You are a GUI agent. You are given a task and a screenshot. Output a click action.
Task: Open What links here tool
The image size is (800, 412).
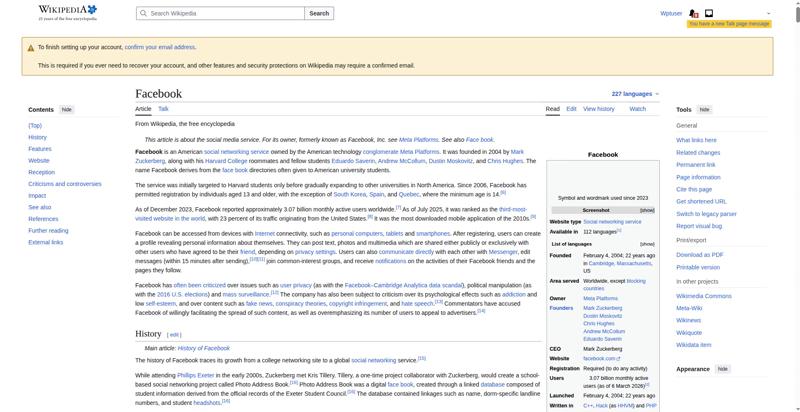pyautogui.click(x=696, y=140)
